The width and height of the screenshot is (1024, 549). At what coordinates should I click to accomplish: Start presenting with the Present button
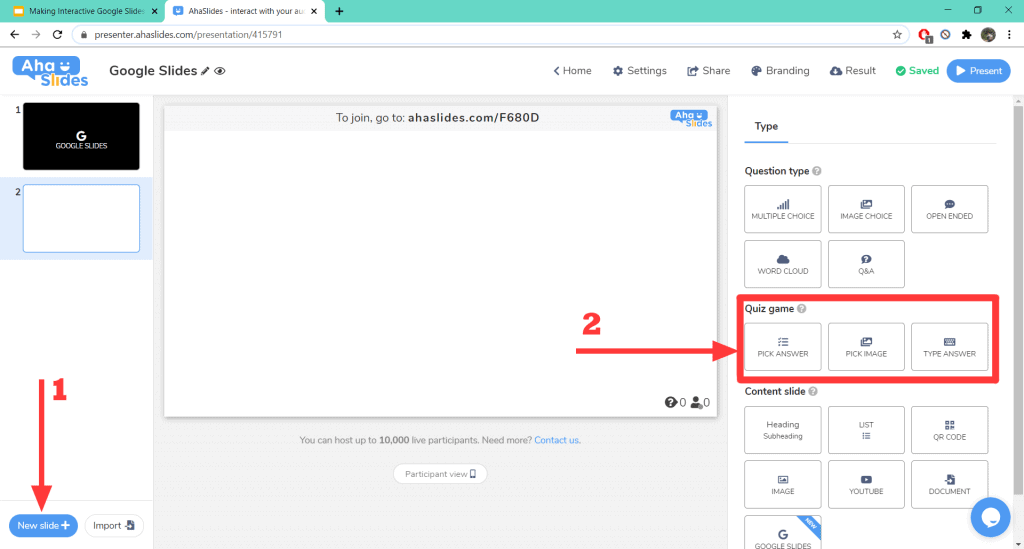(978, 71)
